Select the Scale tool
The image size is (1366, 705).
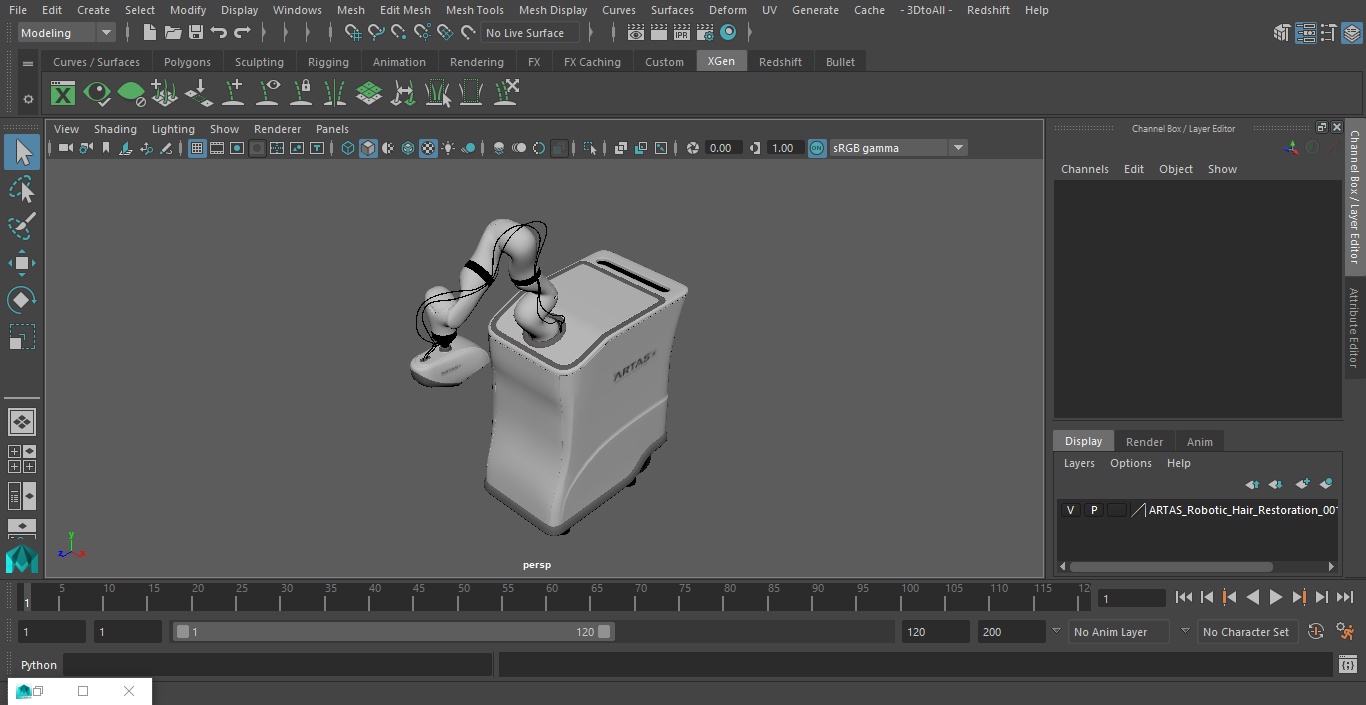(22, 337)
